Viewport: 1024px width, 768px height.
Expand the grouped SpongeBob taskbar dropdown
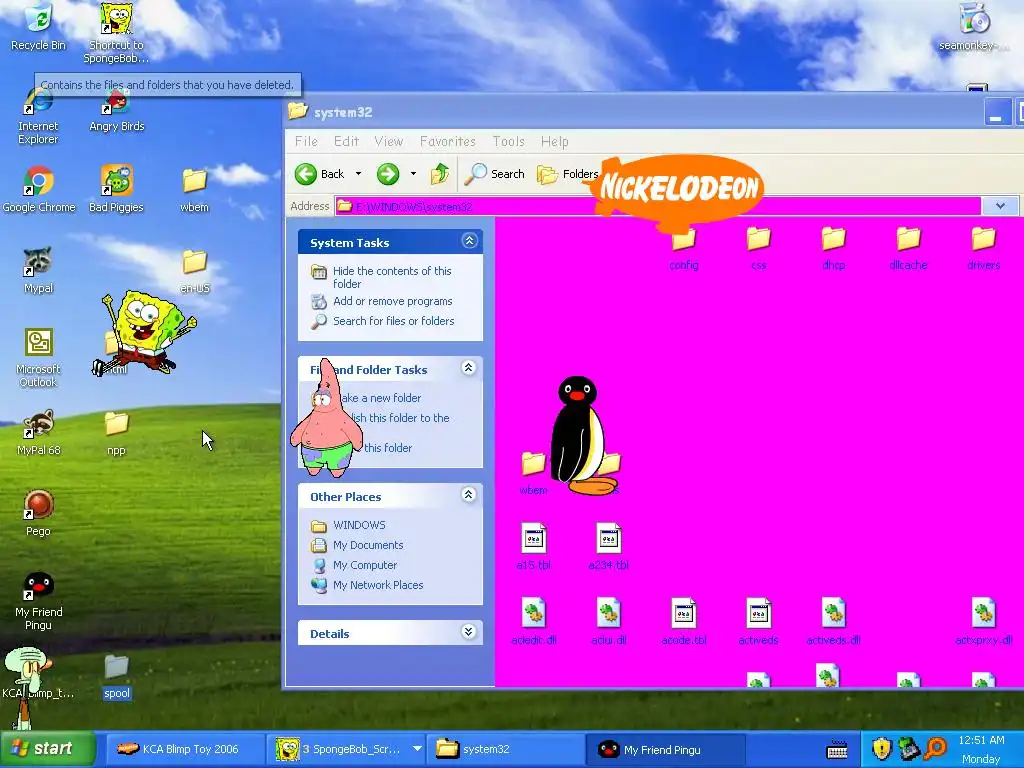click(x=417, y=749)
